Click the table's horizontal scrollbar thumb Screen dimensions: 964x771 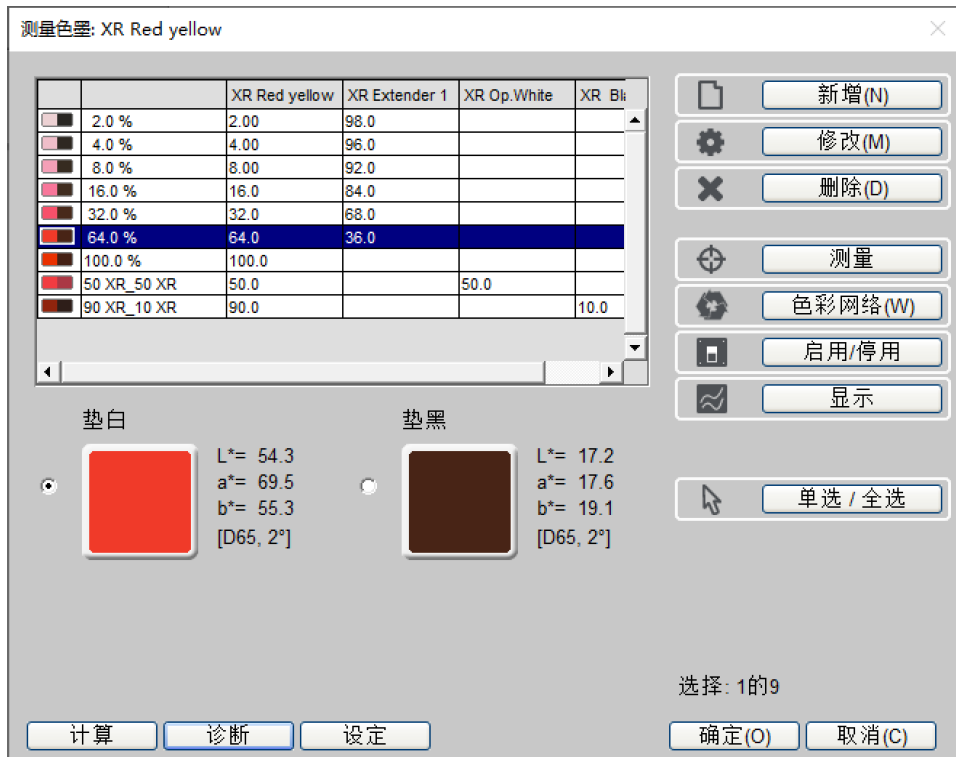[x=302, y=372]
